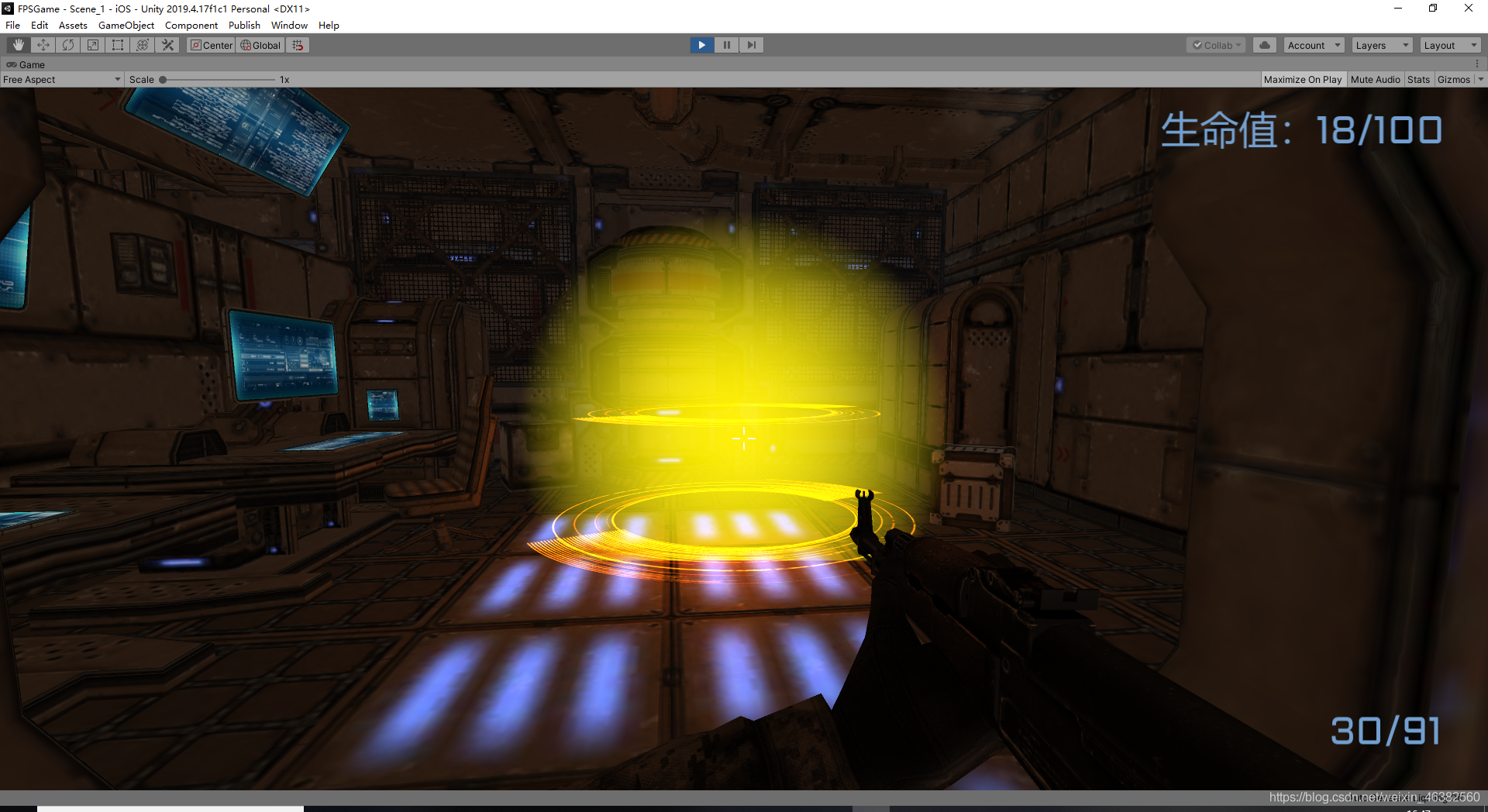Screen dimensions: 1488x812
Task: Open the GameObject menu
Action: 126,25
